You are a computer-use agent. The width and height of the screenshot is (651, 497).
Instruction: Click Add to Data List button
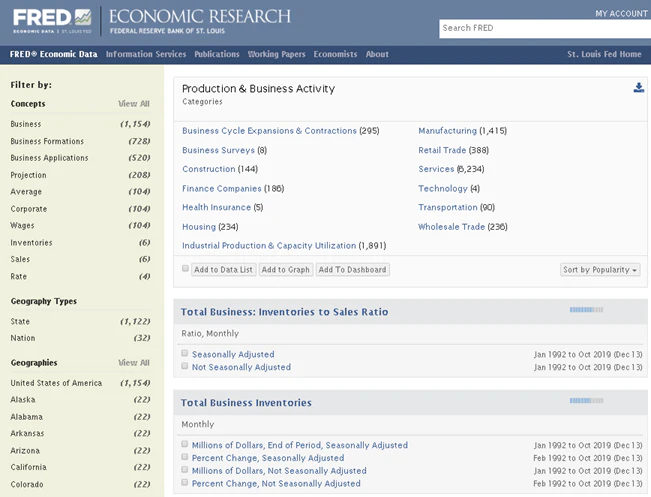(x=223, y=270)
